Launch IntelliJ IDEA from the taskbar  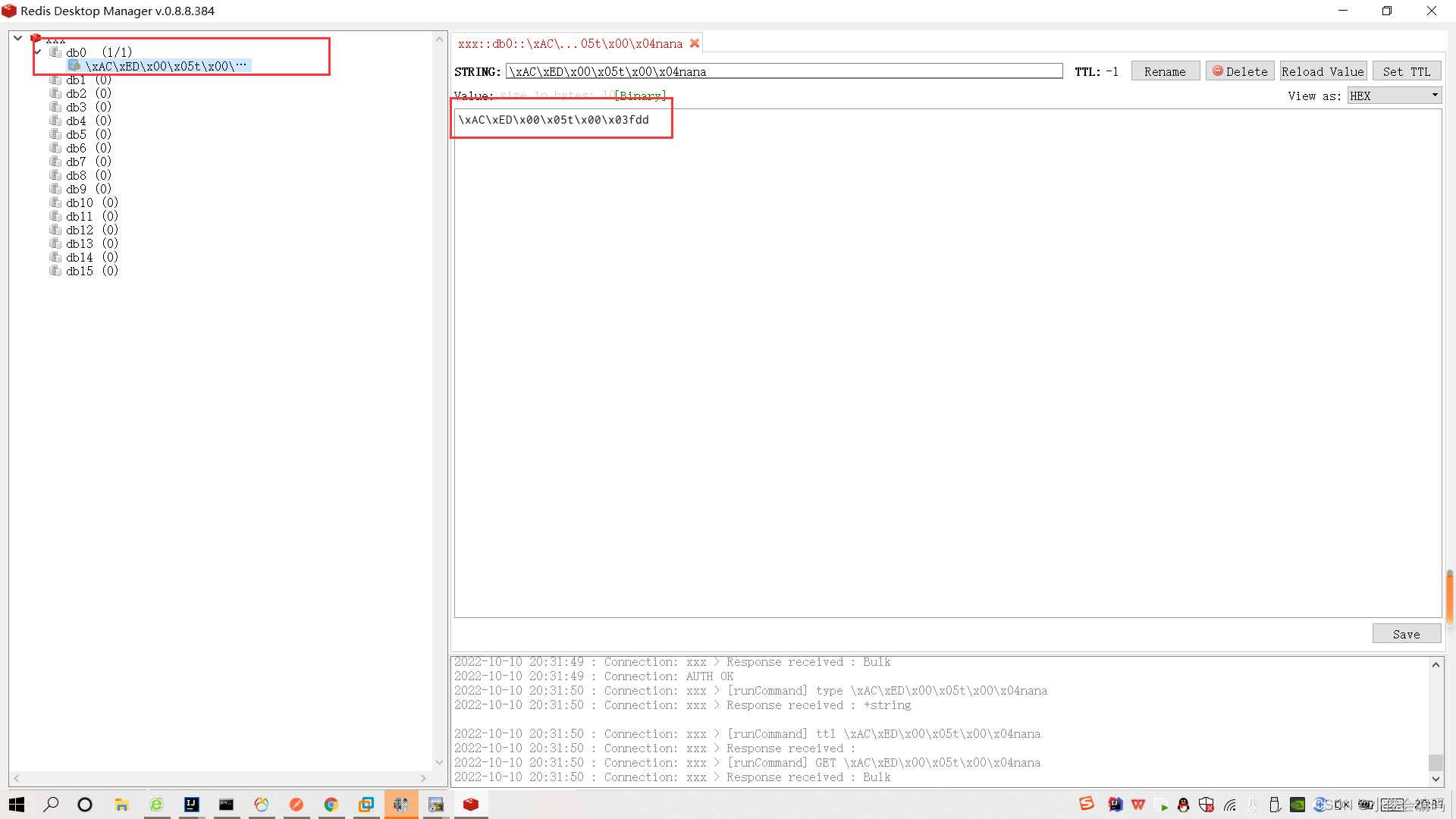coord(191,805)
